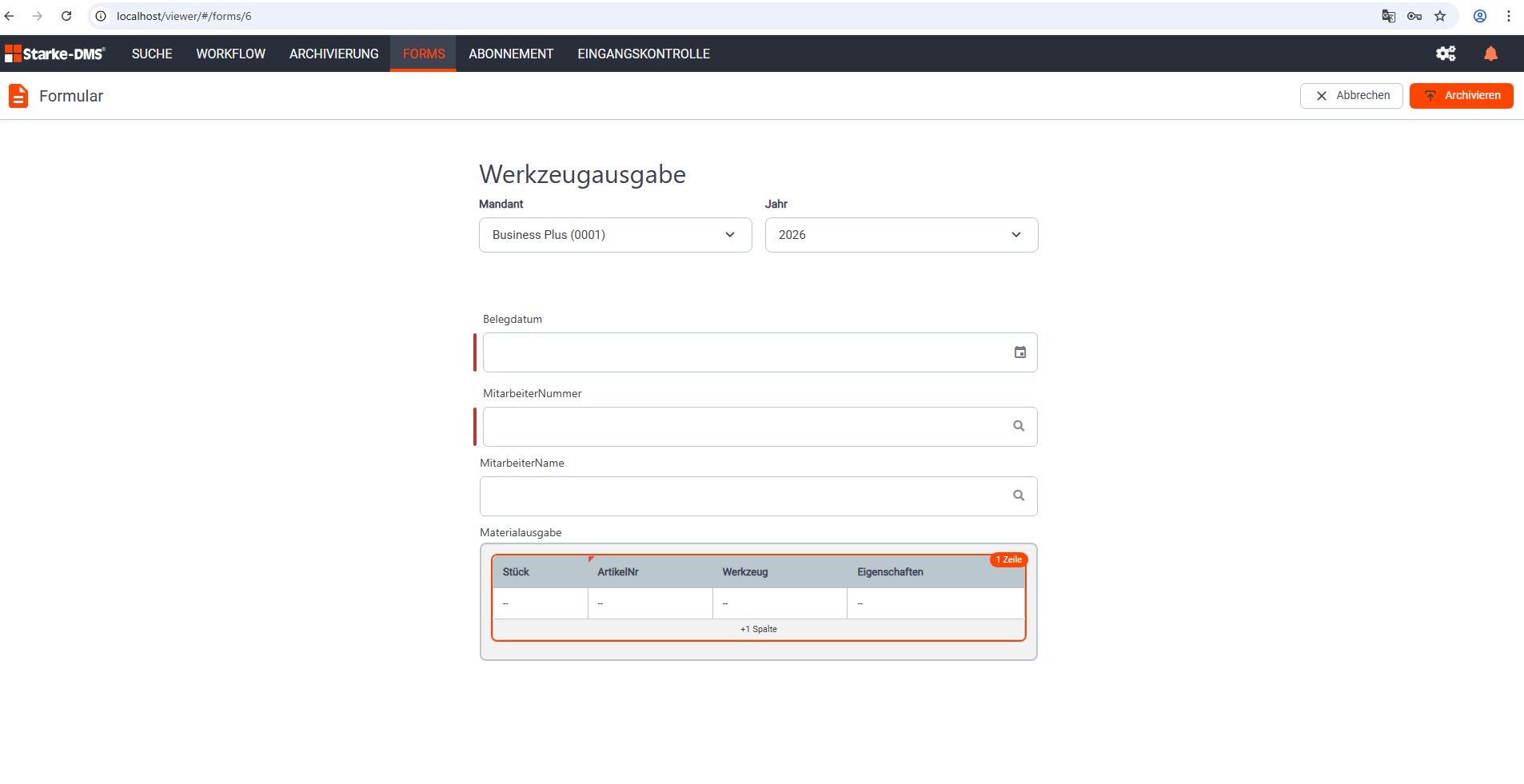Click the orange Archivieren button
This screenshot has height=784, width=1524.
pyautogui.click(x=1462, y=96)
